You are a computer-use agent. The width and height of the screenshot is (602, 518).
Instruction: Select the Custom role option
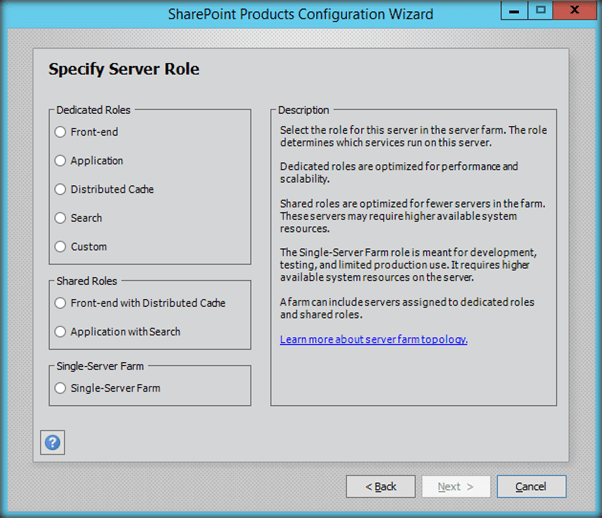coord(61,247)
